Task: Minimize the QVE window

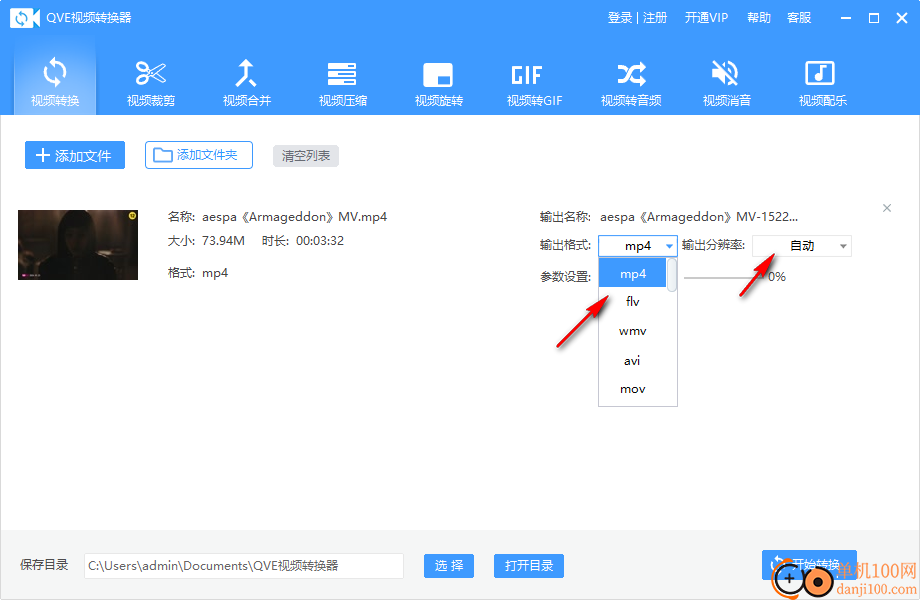Action: point(845,18)
